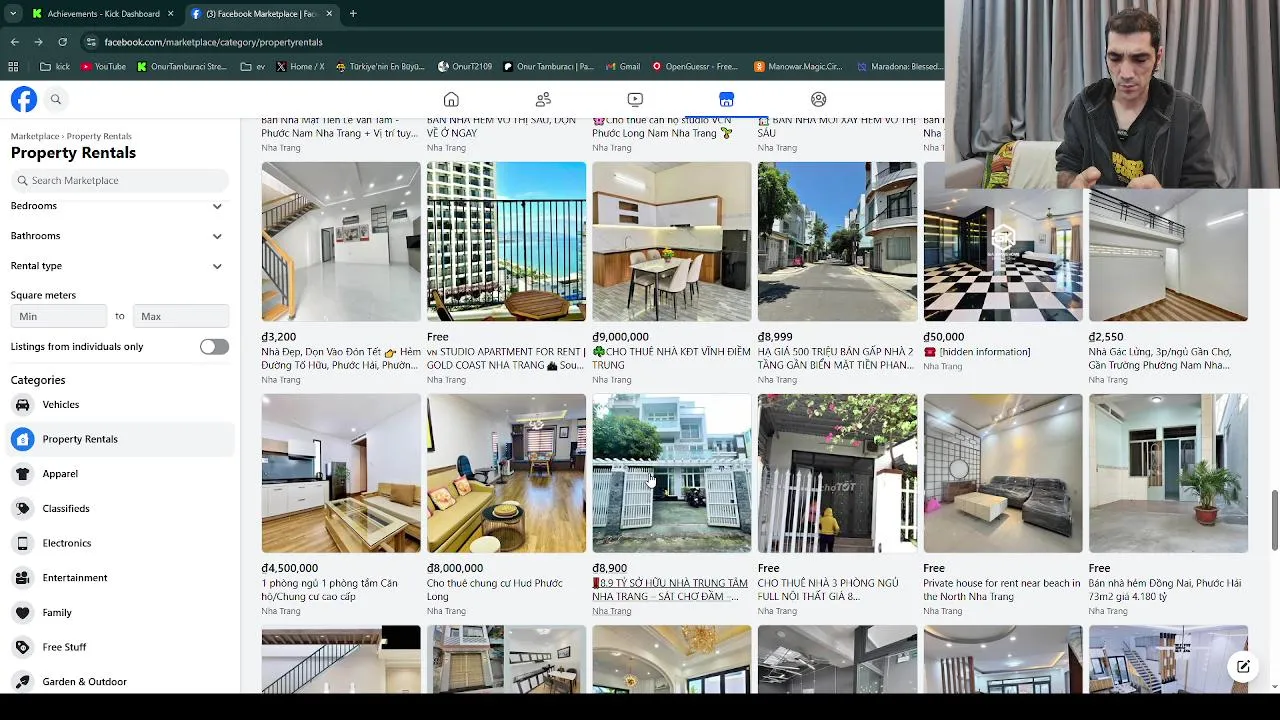The image size is (1280, 720).
Task: Open the Video/Watch icon in top navigation
Action: [x=635, y=99]
